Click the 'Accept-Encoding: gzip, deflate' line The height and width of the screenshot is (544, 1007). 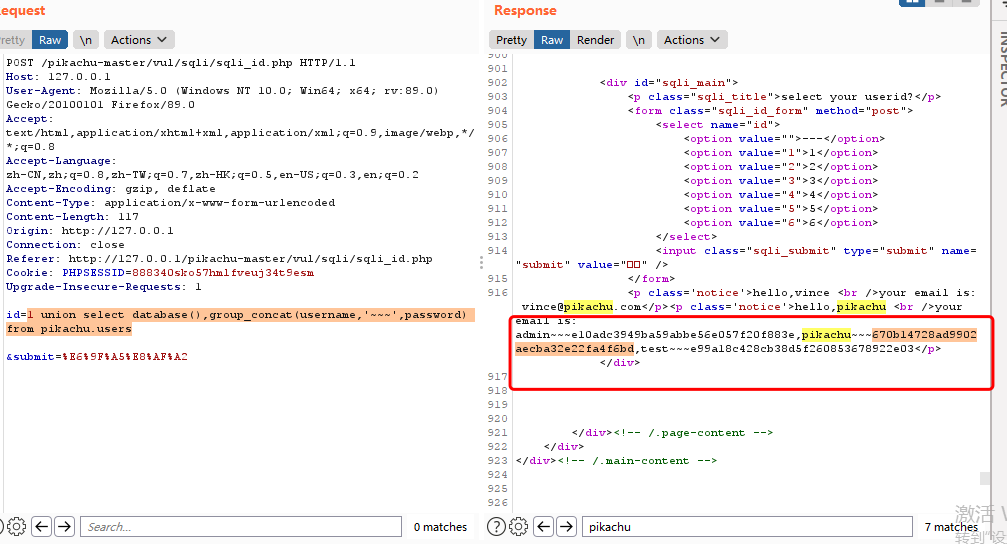pos(110,189)
